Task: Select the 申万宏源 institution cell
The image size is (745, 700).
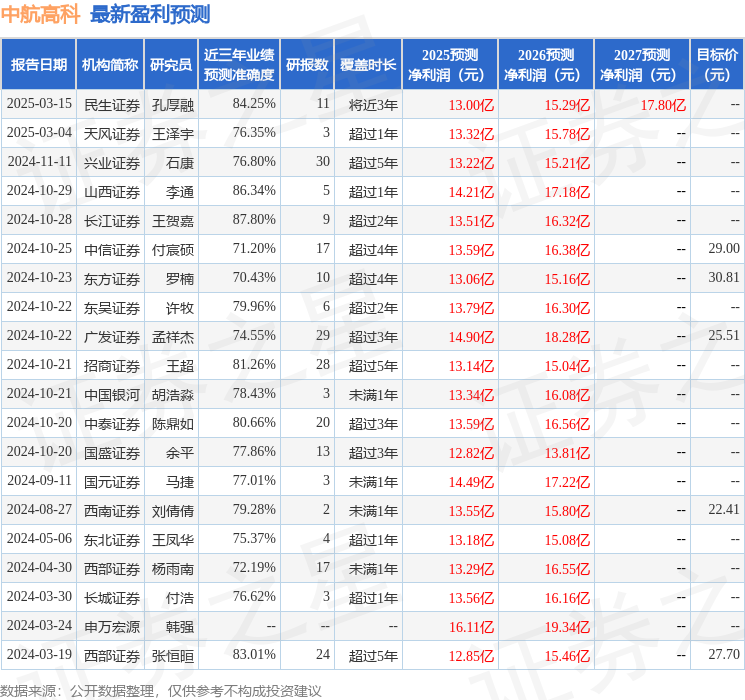Action: click(x=112, y=627)
